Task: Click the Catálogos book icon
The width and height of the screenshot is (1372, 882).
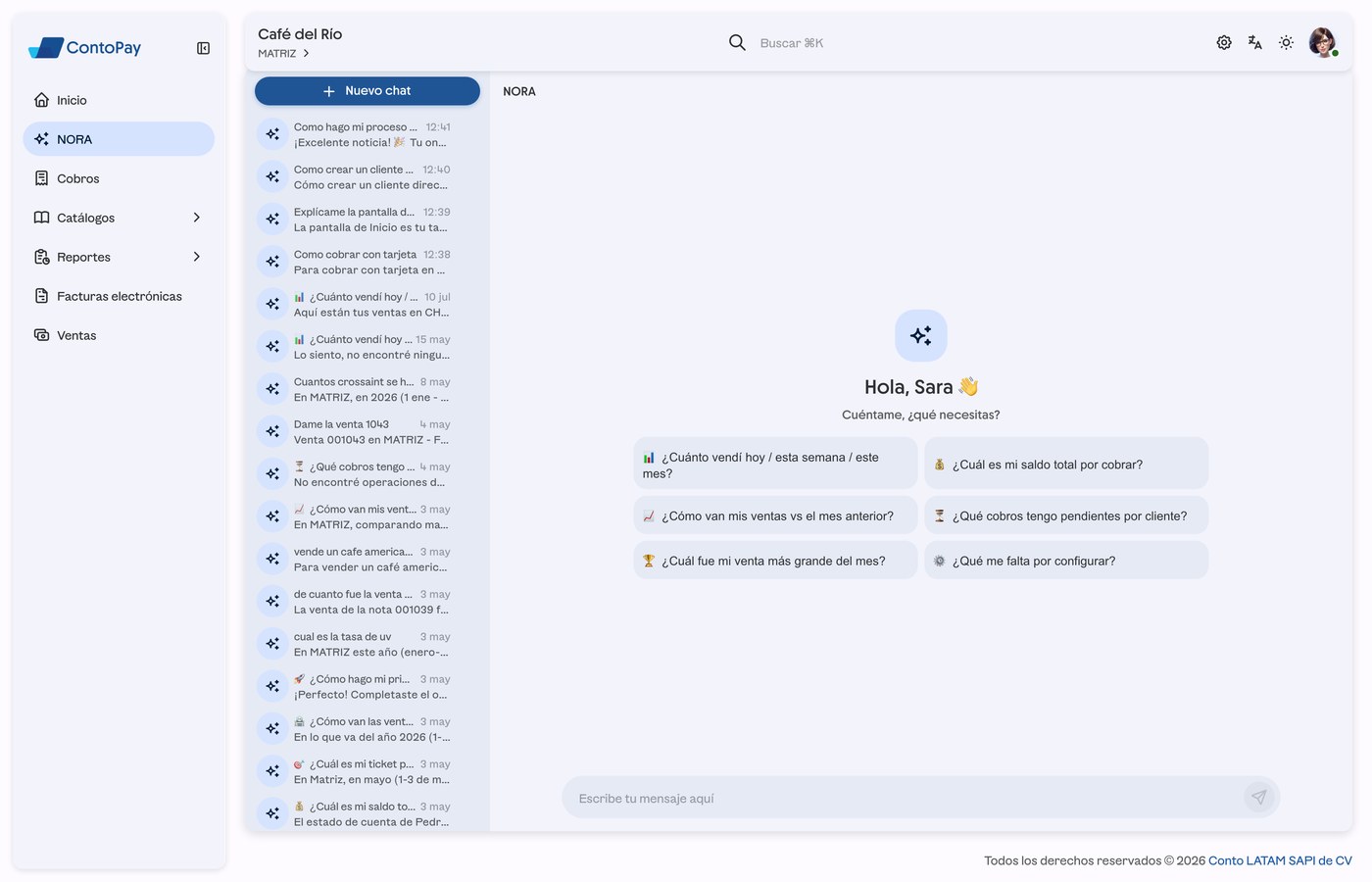Action: pyautogui.click(x=41, y=218)
